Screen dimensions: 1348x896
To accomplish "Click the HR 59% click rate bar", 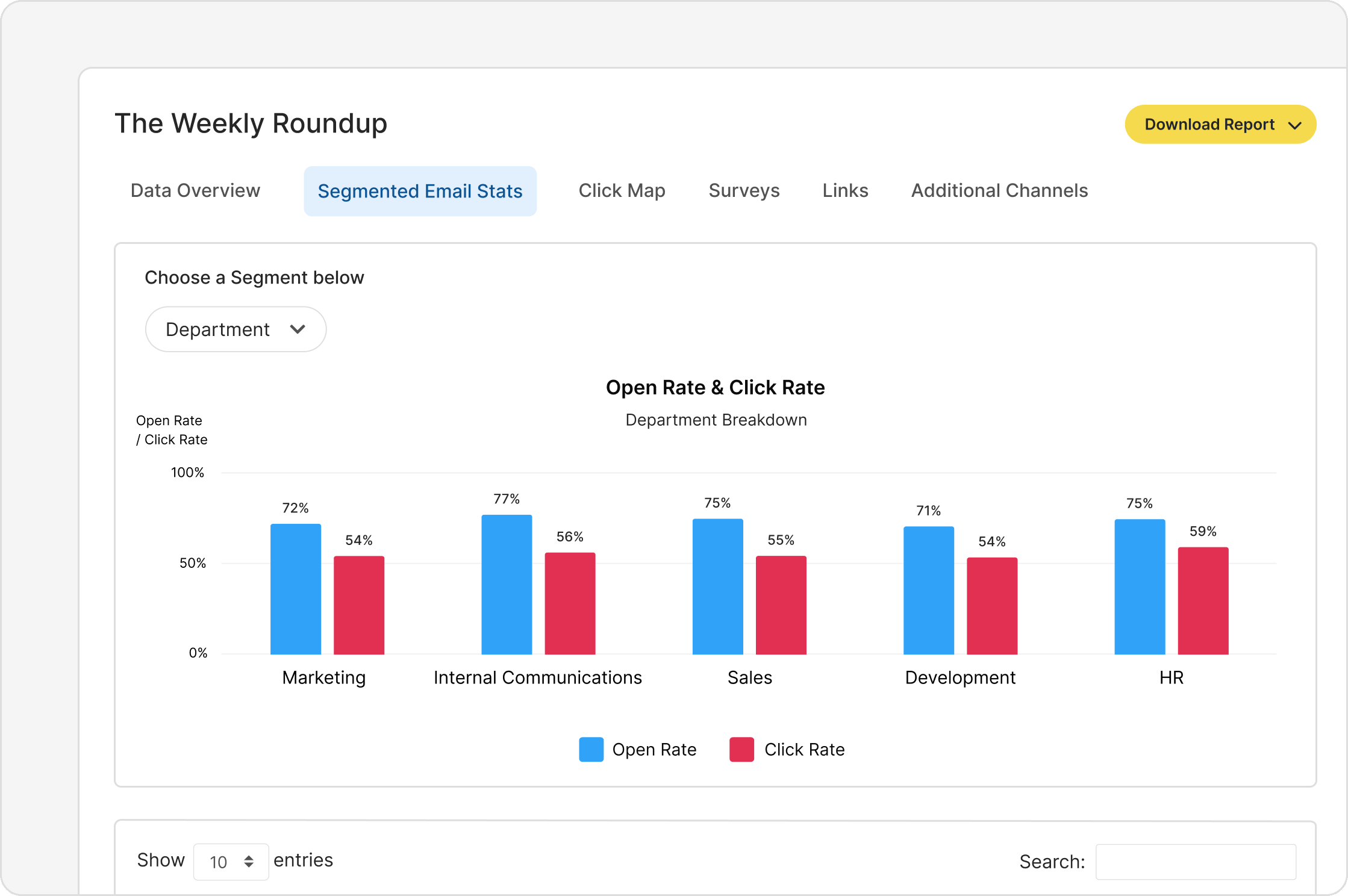I will (x=1203, y=600).
